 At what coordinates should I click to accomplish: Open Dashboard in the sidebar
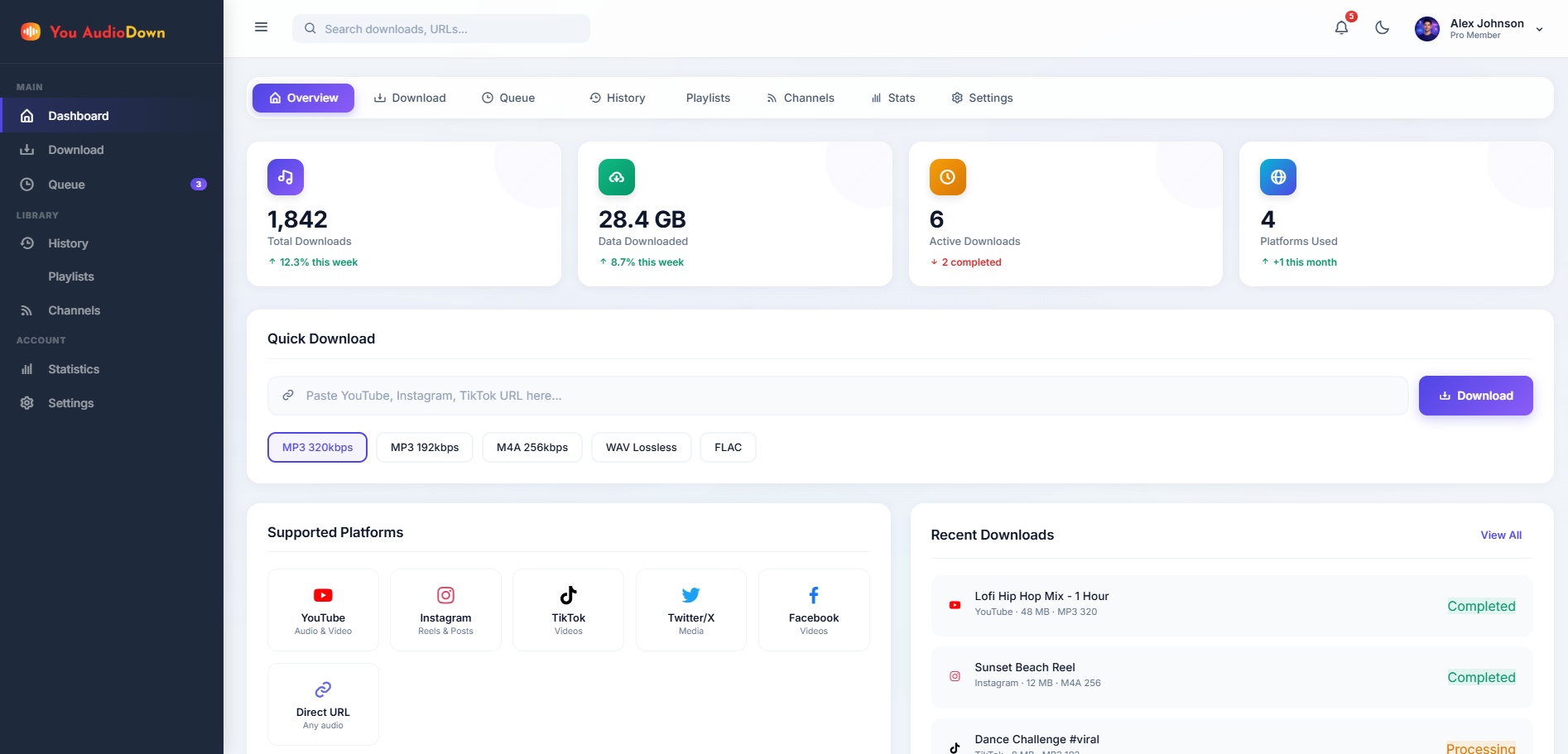(x=112, y=116)
